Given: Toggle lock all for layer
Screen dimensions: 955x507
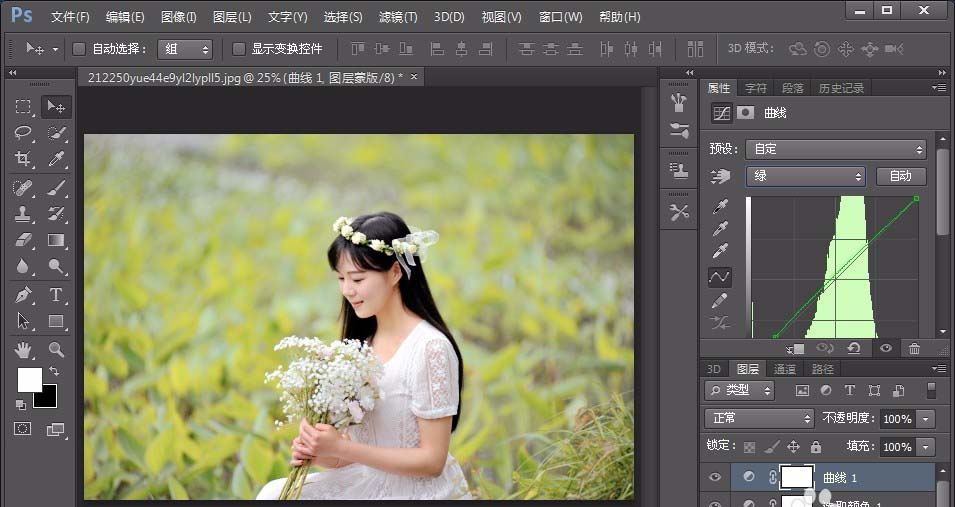Looking at the screenshot, I should (x=816, y=447).
